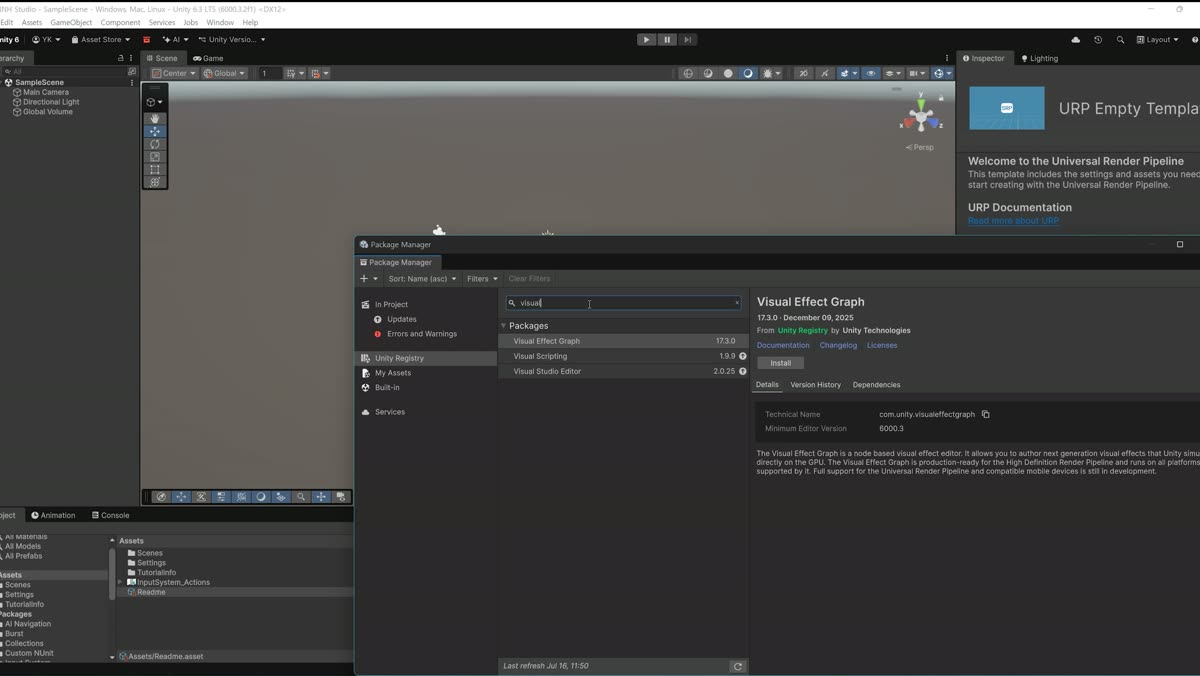
Task: Open the AI dropdown in toolbar
Action: (x=175, y=40)
